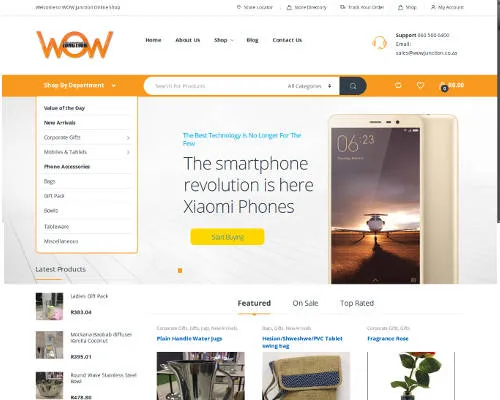Viewport: 500px width, 400px height.
Task: Click the search magnifier icon button
Action: tap(353, 86)
